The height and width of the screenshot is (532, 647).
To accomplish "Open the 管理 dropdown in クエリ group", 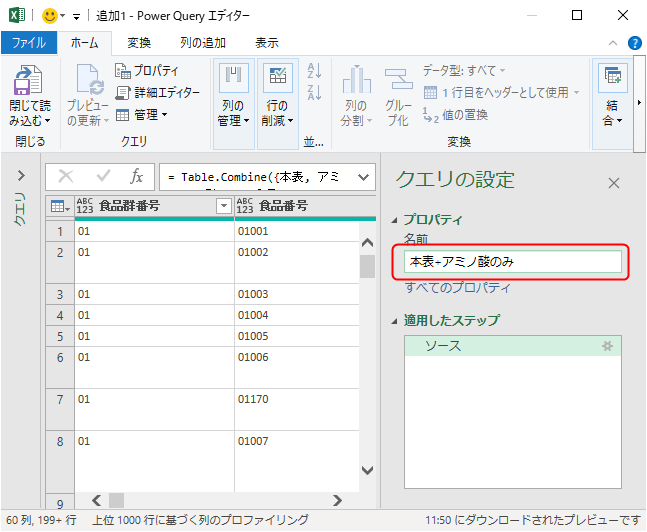I will click(x=141, y=114).
